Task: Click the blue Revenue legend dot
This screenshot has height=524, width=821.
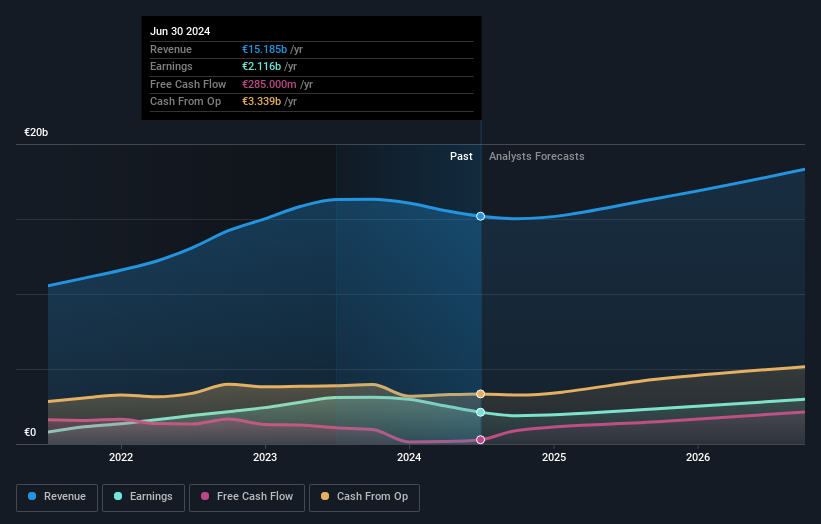Action: click(32, 496)
